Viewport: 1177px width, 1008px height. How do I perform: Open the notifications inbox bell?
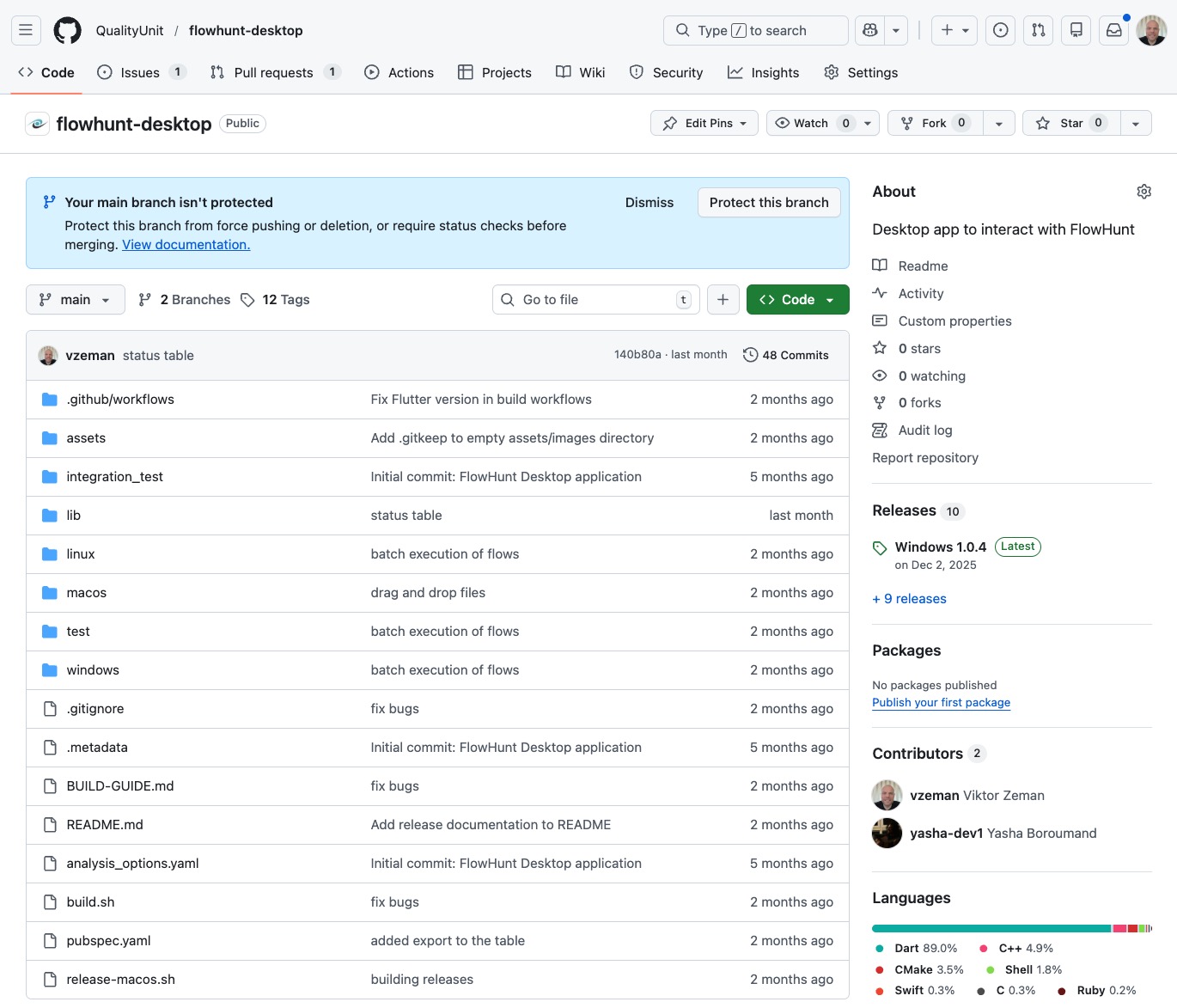(1113, 29)
